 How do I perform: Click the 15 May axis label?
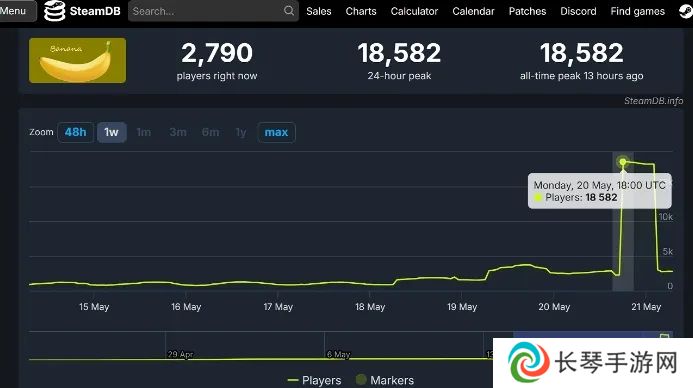[94, 307]
